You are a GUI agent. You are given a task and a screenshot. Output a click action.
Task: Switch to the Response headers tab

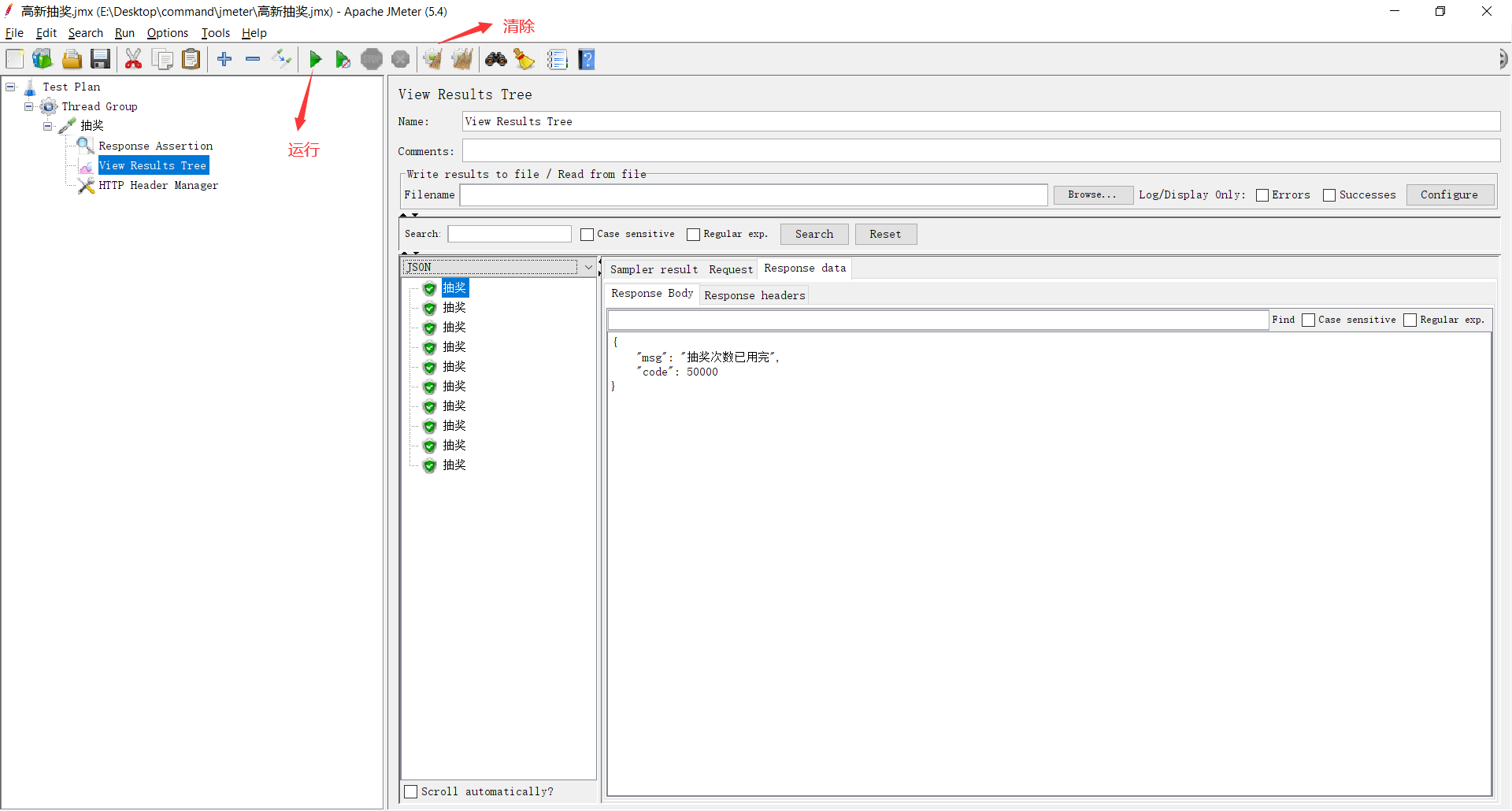[754, 295]
